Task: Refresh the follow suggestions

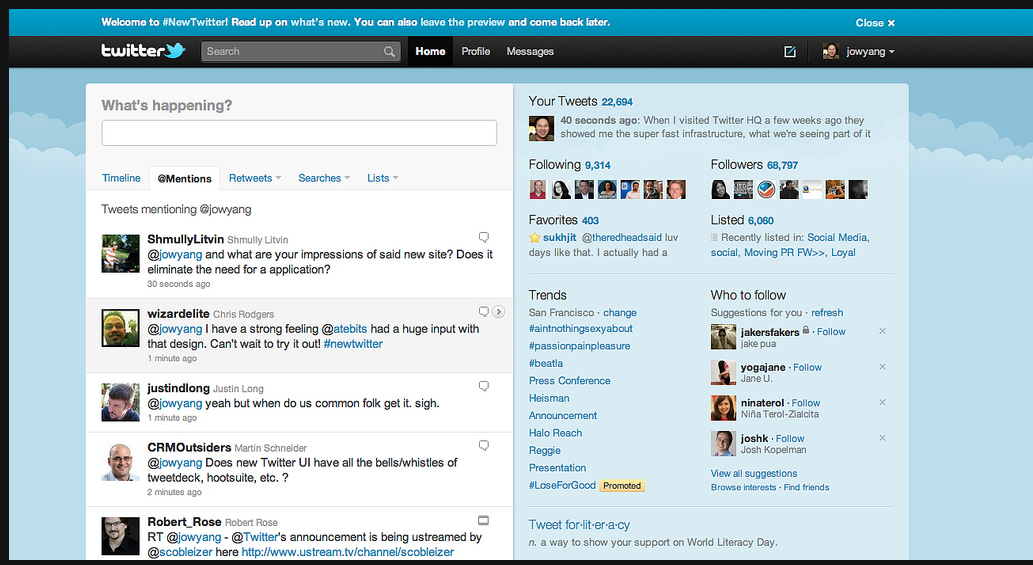Action: coord(827,313)
